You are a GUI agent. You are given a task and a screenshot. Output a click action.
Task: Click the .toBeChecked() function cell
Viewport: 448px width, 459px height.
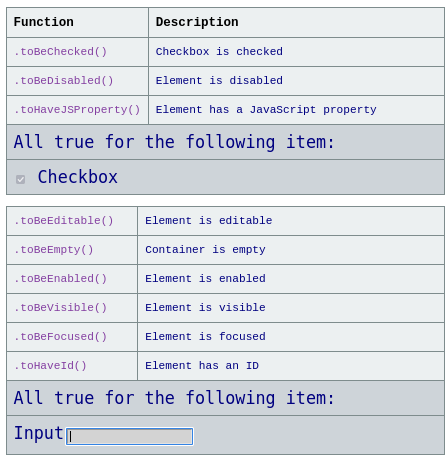click(77, 52)
